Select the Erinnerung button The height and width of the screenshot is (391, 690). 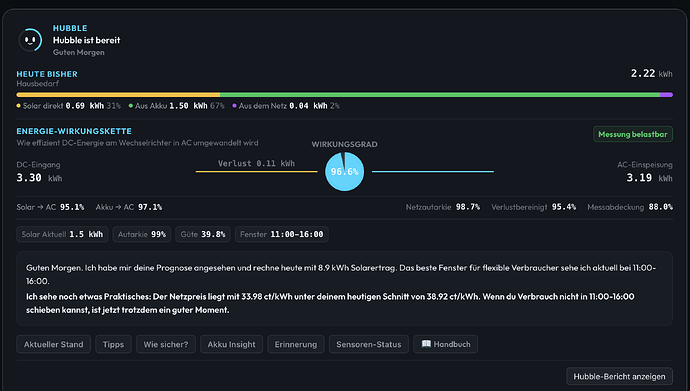point(296,344)
